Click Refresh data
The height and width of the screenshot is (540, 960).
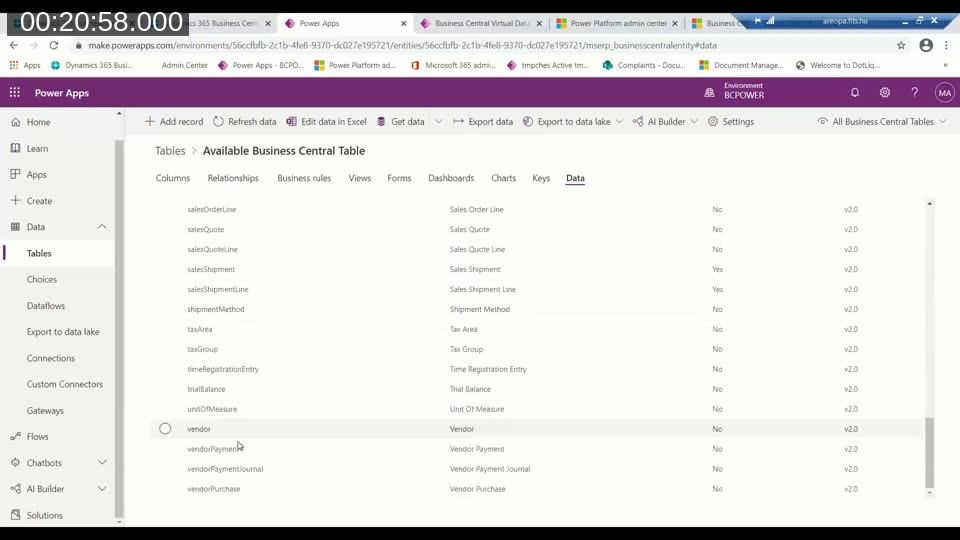click(x=244, y=122)
